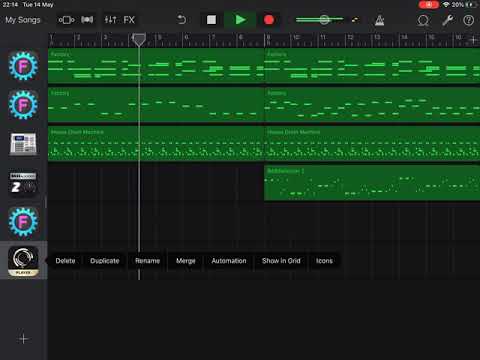Viewport: 480px width, 360px height.
Task: Open the Loop Browser
Action: [x=423, y=20]
